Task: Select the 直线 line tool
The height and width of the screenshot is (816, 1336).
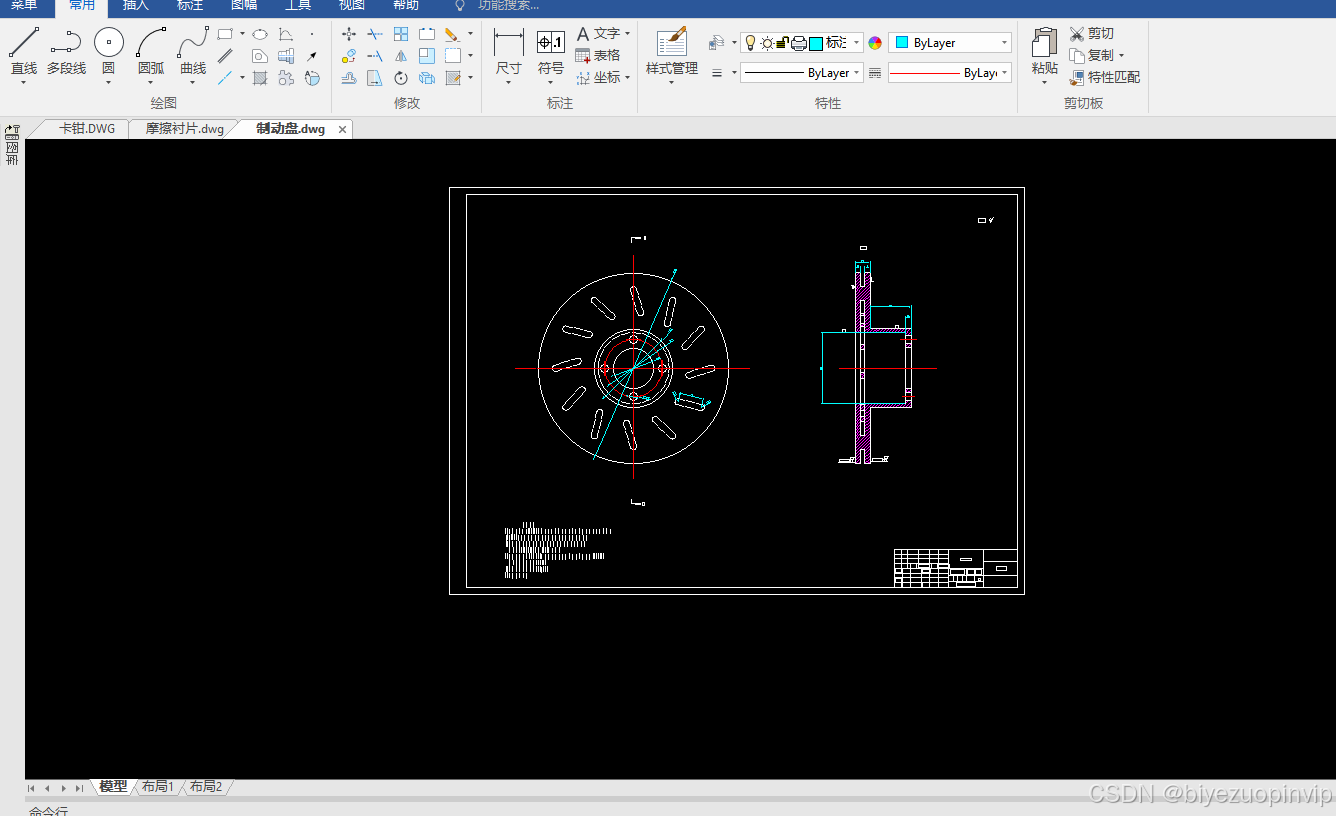Action: (x=24, y=50)
